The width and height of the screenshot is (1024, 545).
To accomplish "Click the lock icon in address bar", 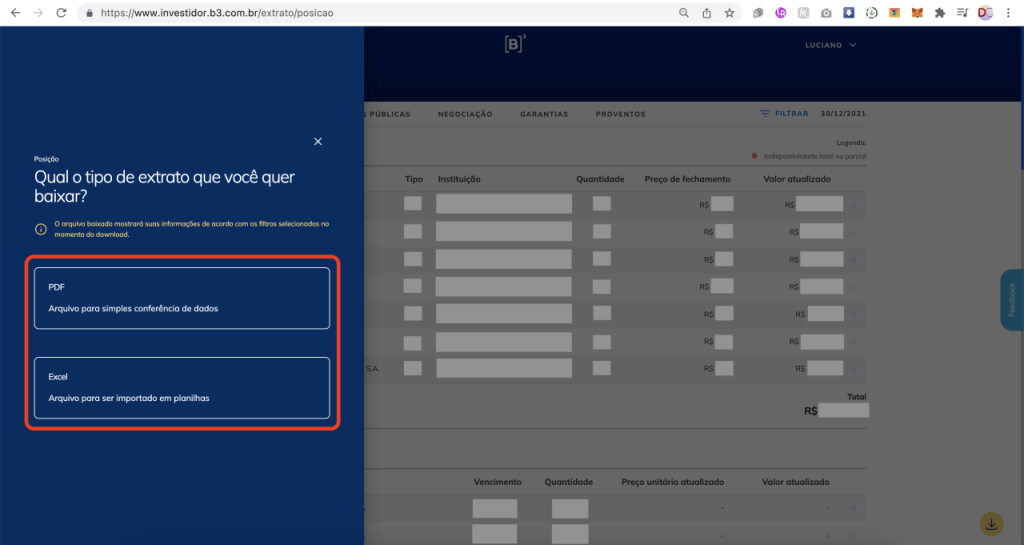I will pyautogui.click(x=89, y=13).
